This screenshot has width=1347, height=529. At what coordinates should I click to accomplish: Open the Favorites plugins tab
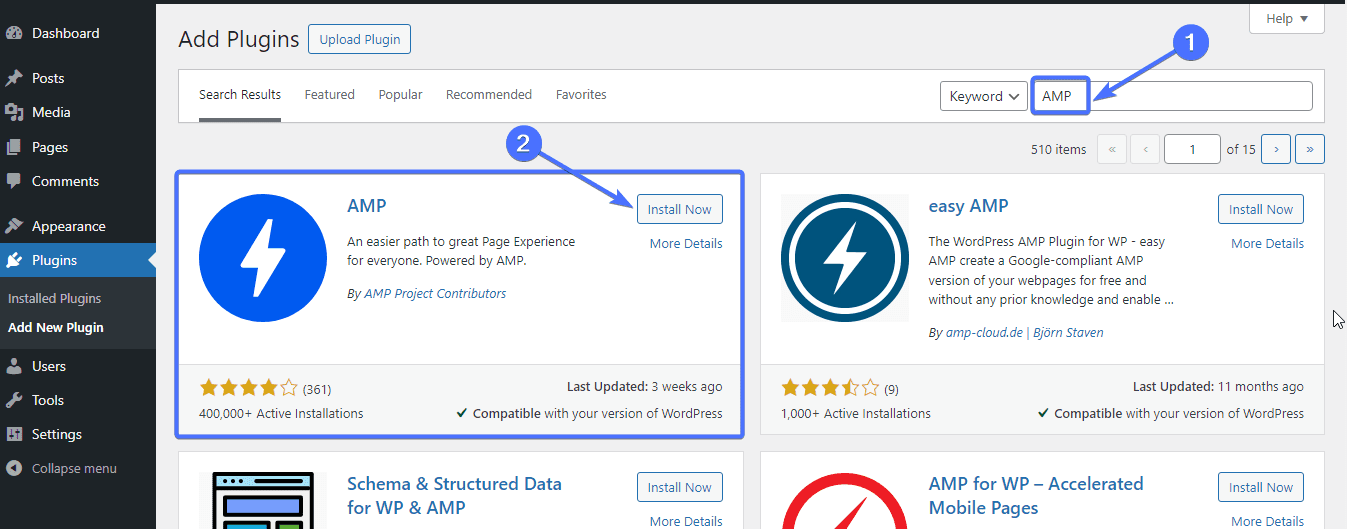[x=581, y=95]
